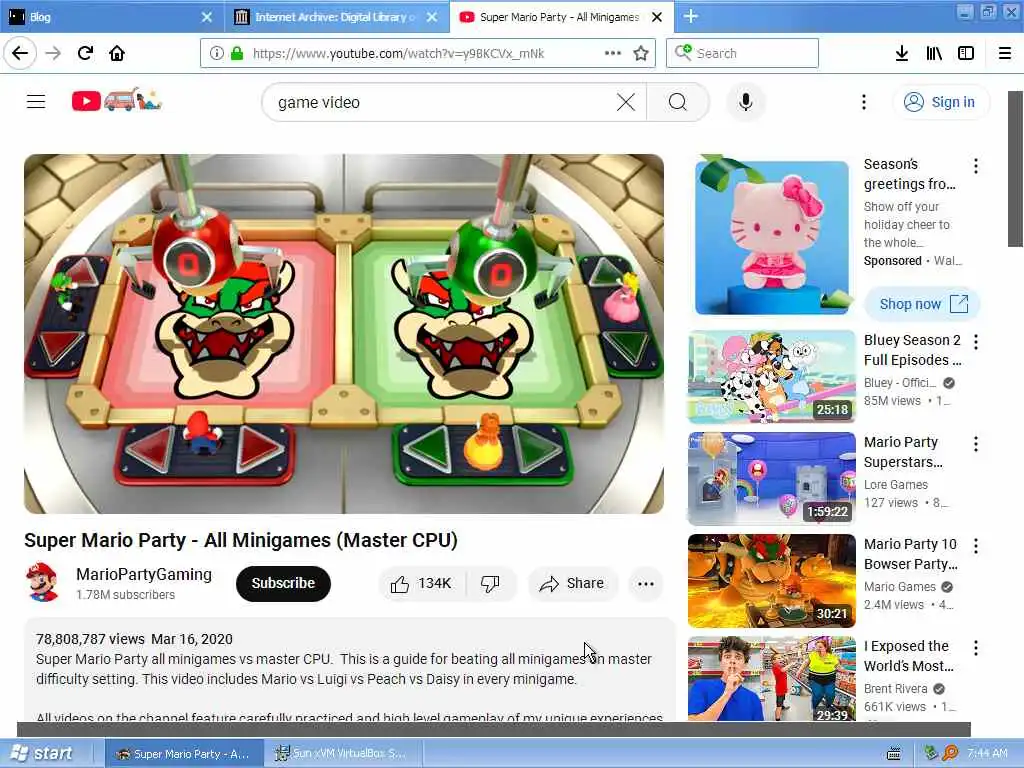The height and width of the screenshot is (768, 1024).
Task: Start voice search with microphone icon
Action: 746,102
